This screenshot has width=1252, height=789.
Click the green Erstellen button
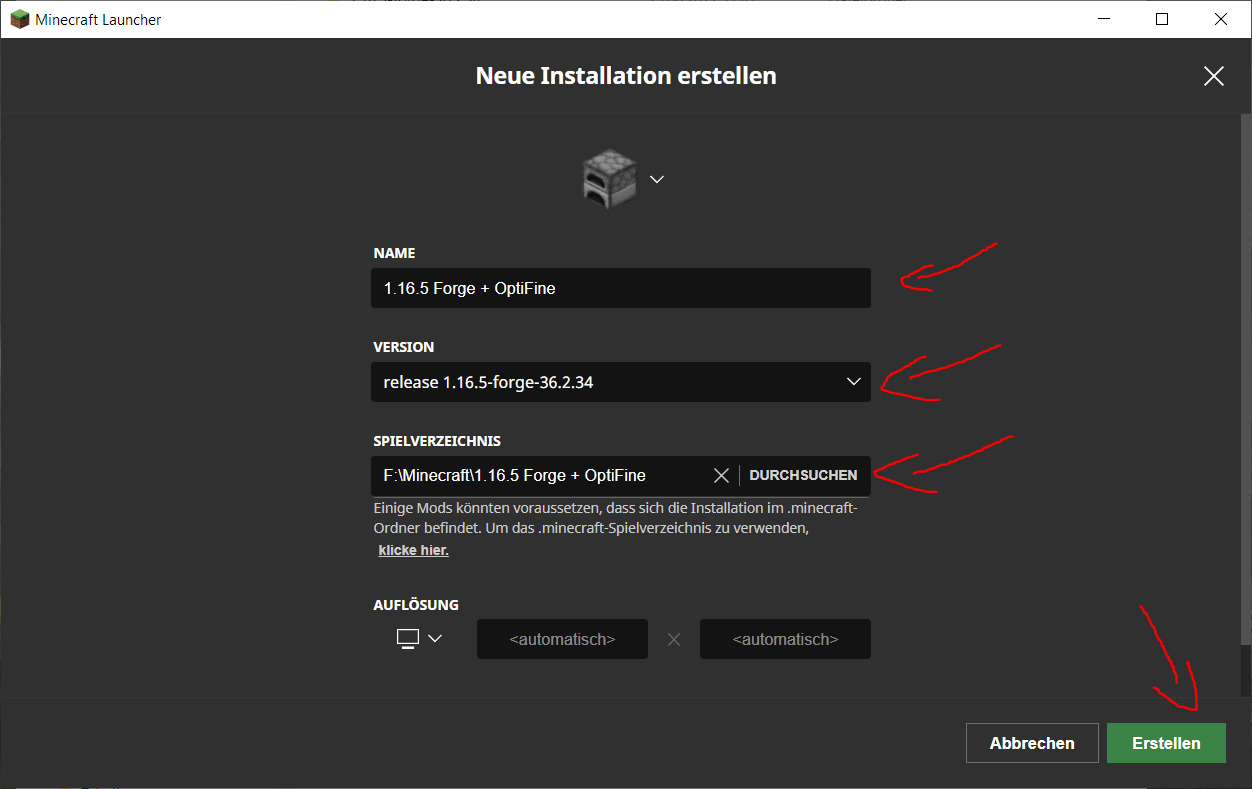click(1166, 743)
